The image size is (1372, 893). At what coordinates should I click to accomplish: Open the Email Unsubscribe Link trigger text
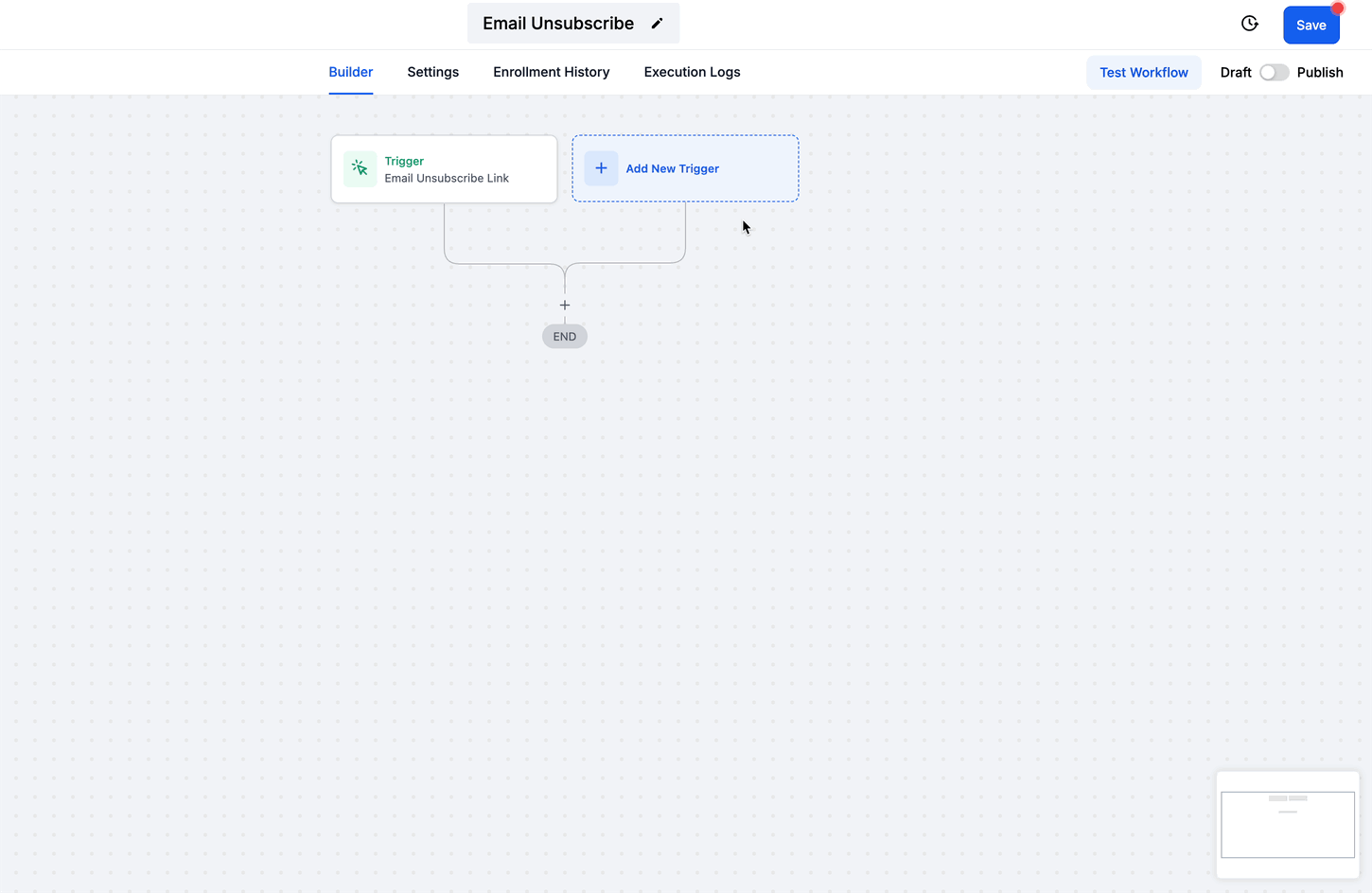click(x=447, y=178)
